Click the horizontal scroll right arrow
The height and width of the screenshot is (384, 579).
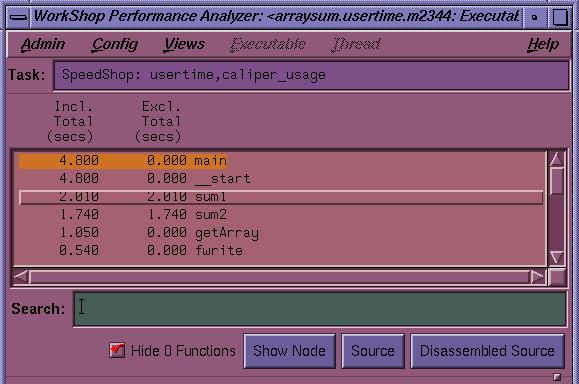(x=537, y=277)
